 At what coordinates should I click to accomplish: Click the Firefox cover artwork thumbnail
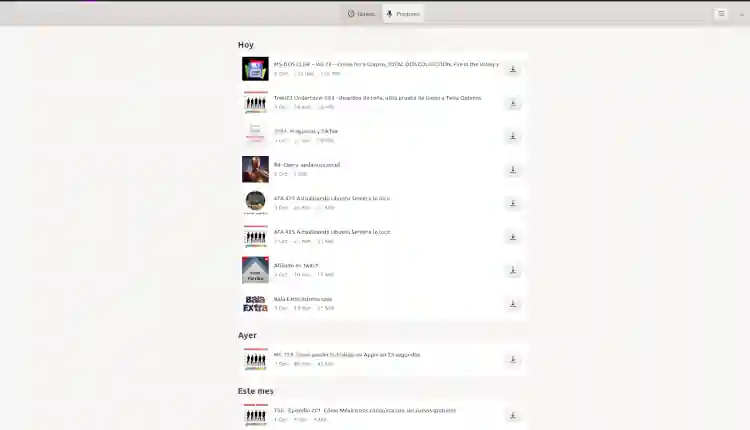(x=255, y=270)
